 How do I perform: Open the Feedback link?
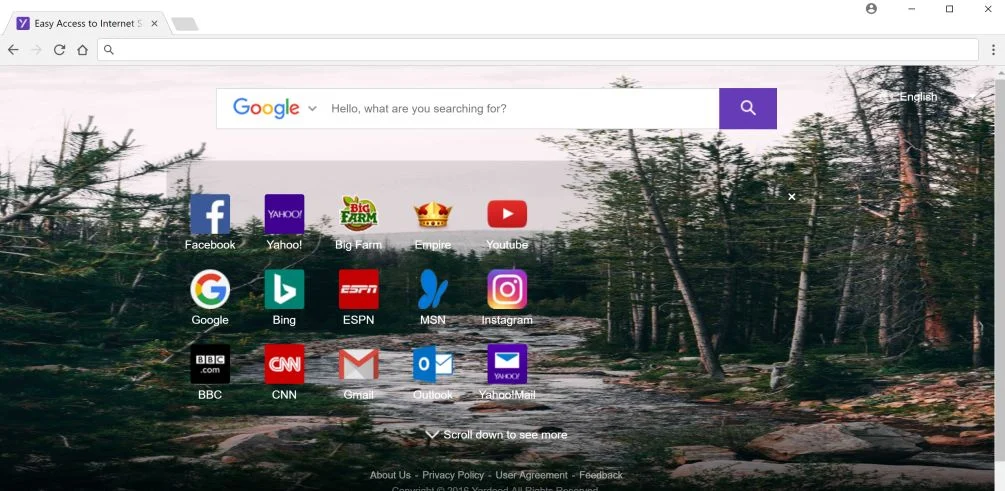tap(601, 475)
